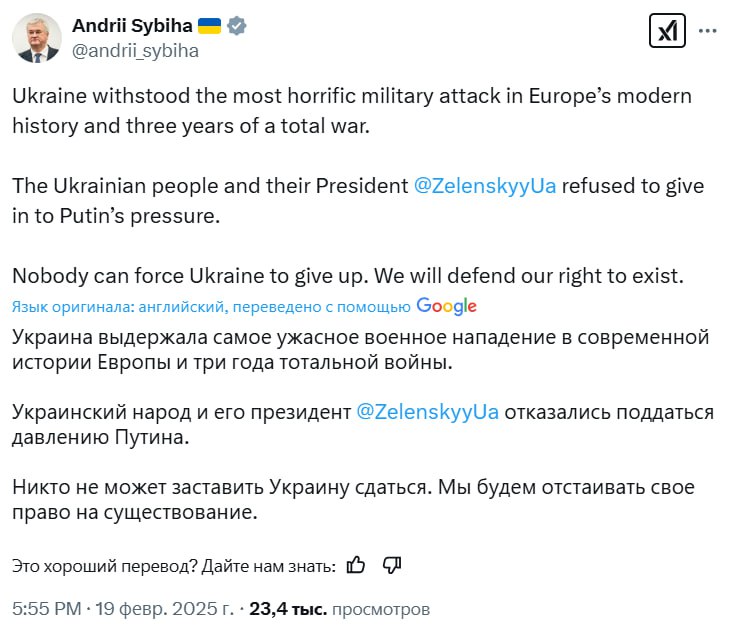The width and height of the screenshot is (739, 628).
Task: Open the three-dot more options menu
Action: 708,31
